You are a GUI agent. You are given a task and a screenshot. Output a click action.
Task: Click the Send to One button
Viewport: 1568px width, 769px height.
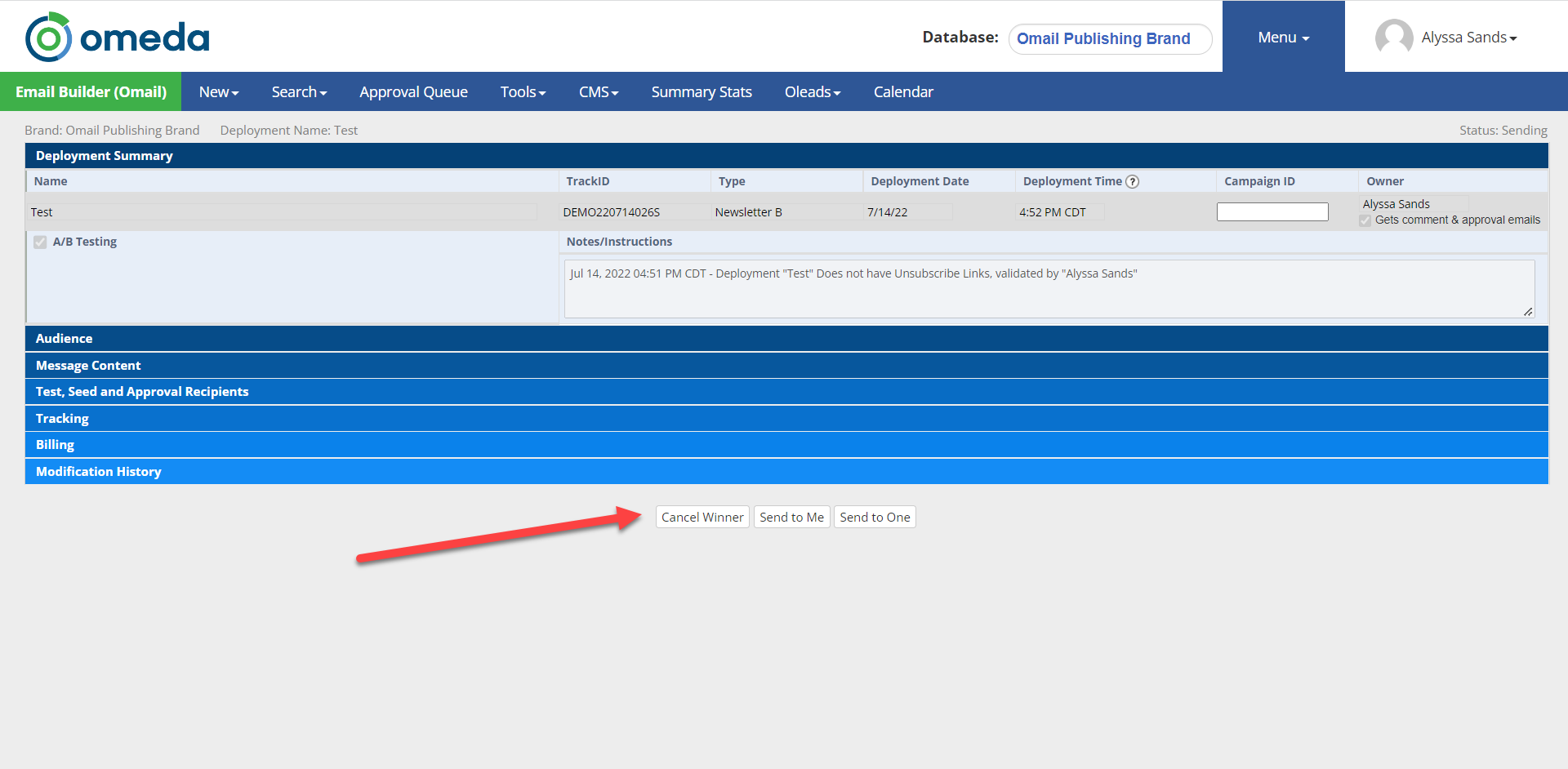(x=875, y=518)
